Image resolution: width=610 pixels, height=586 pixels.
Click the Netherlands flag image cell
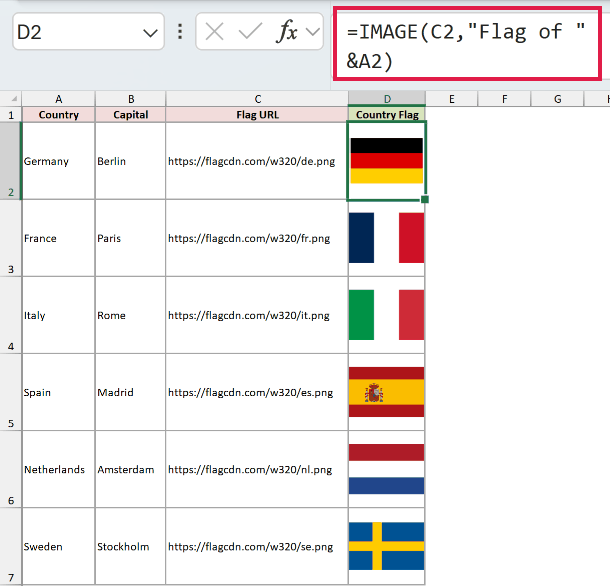point(387,469)
